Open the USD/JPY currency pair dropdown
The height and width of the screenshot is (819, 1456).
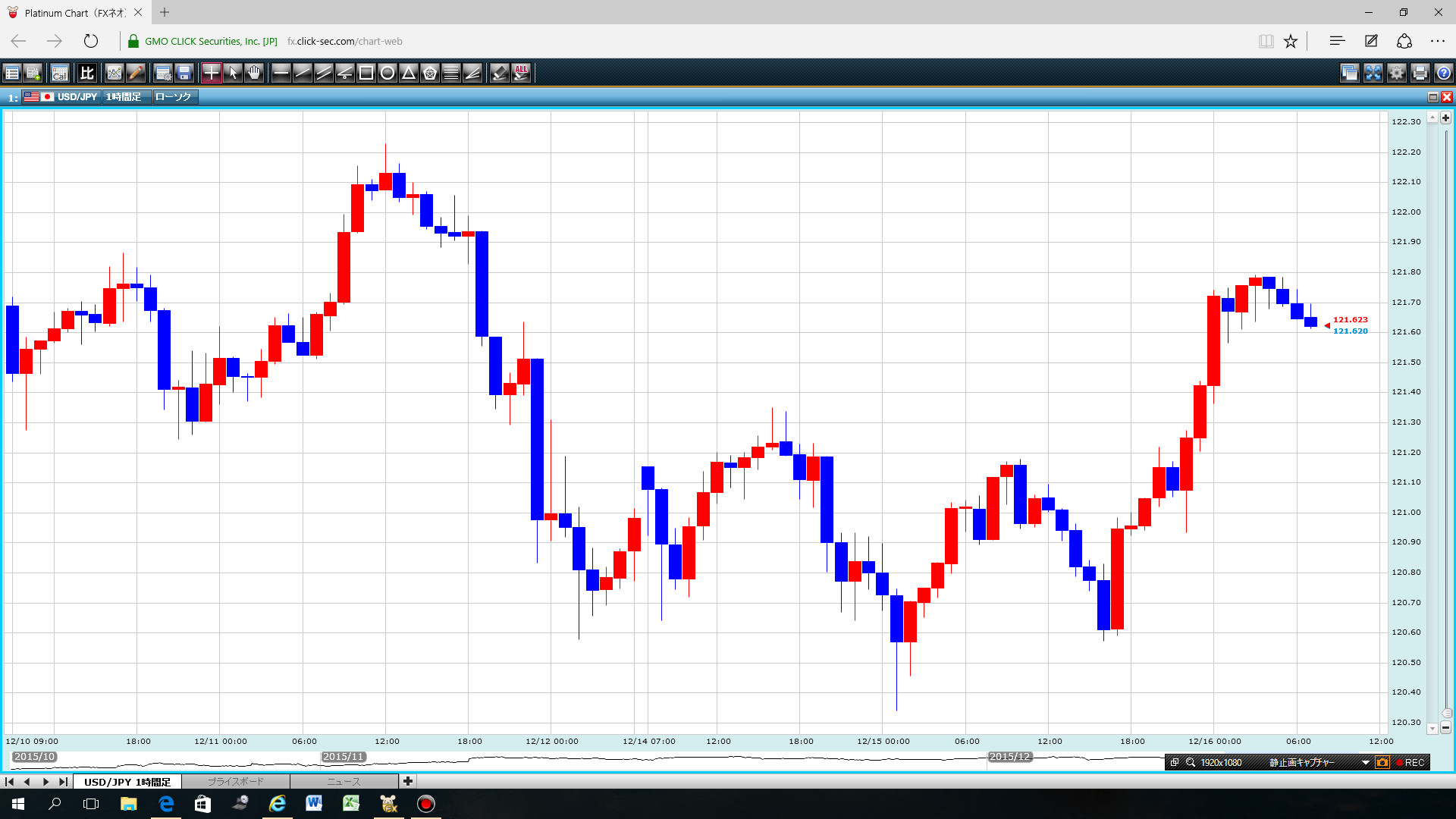[77, 97]
